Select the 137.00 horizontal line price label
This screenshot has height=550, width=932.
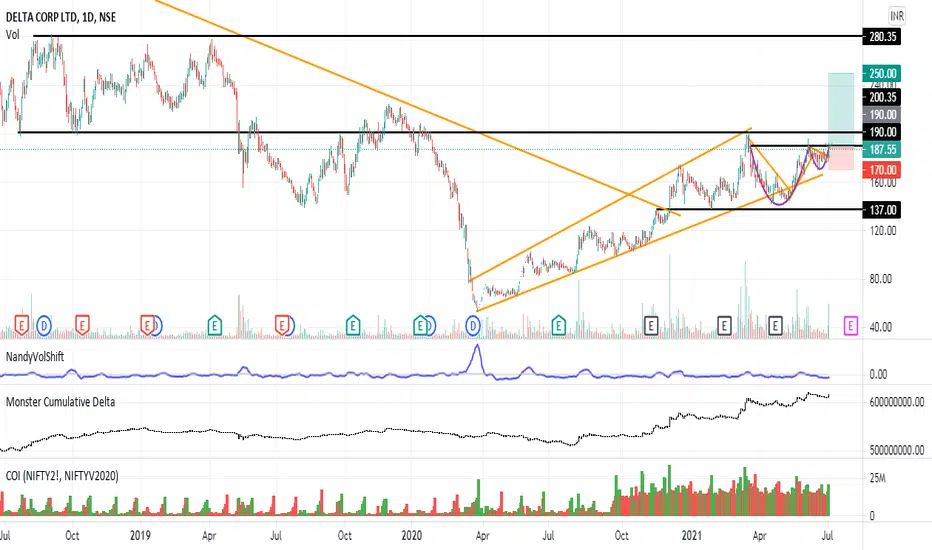click(x=882, y=210)
